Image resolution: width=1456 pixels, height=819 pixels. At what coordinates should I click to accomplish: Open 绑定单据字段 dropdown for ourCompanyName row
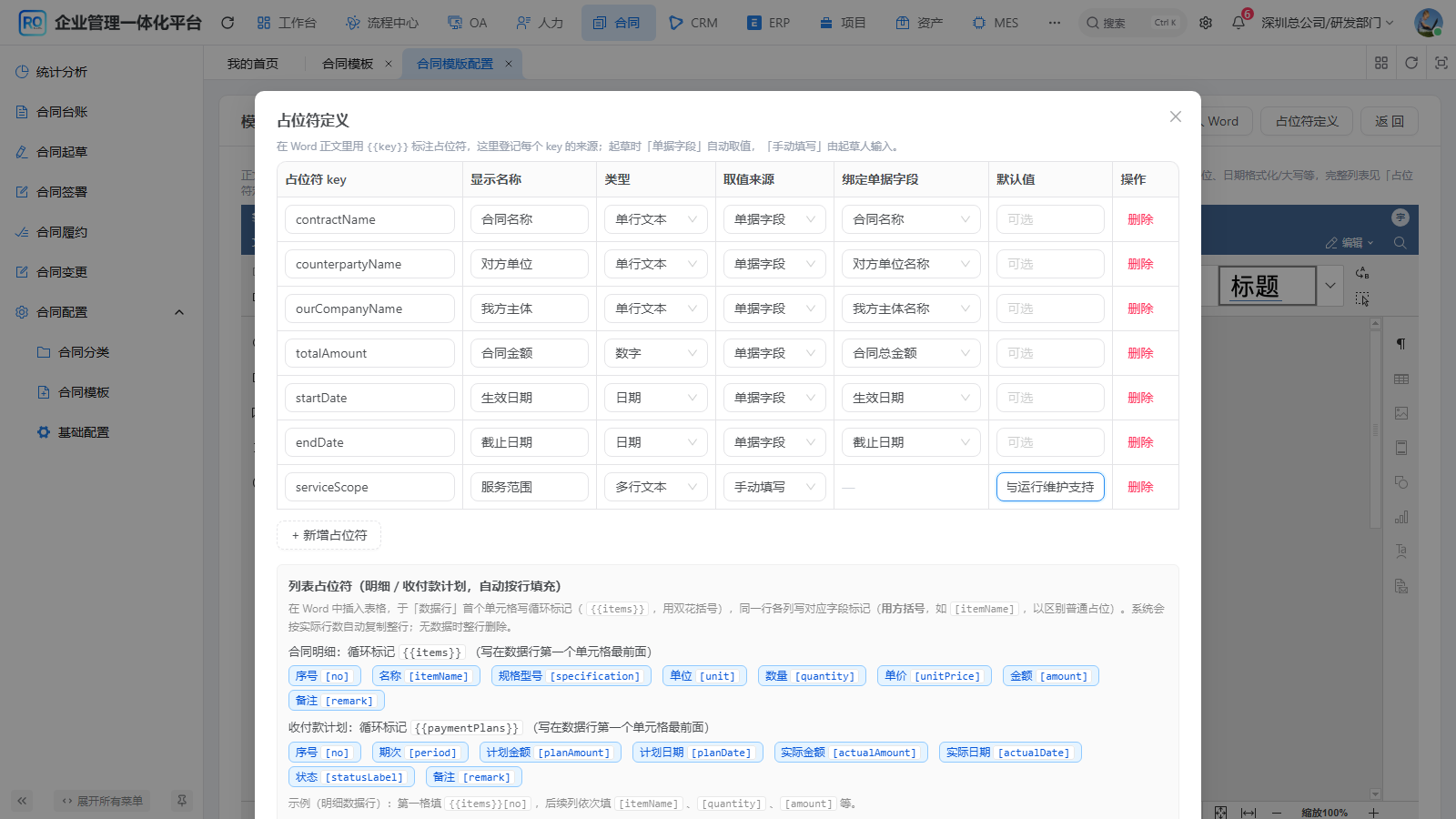tap(911, 308)
